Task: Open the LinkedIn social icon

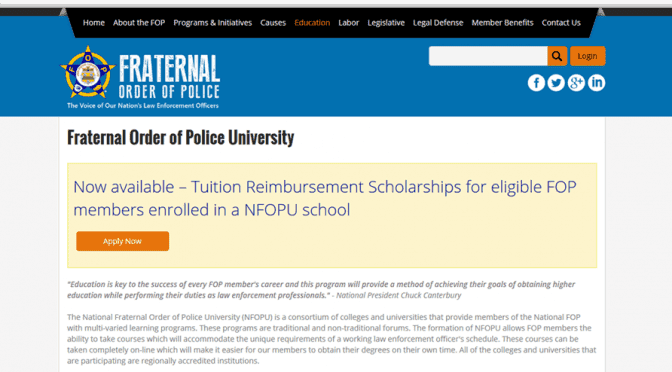Action: click(x=597, y=83)
